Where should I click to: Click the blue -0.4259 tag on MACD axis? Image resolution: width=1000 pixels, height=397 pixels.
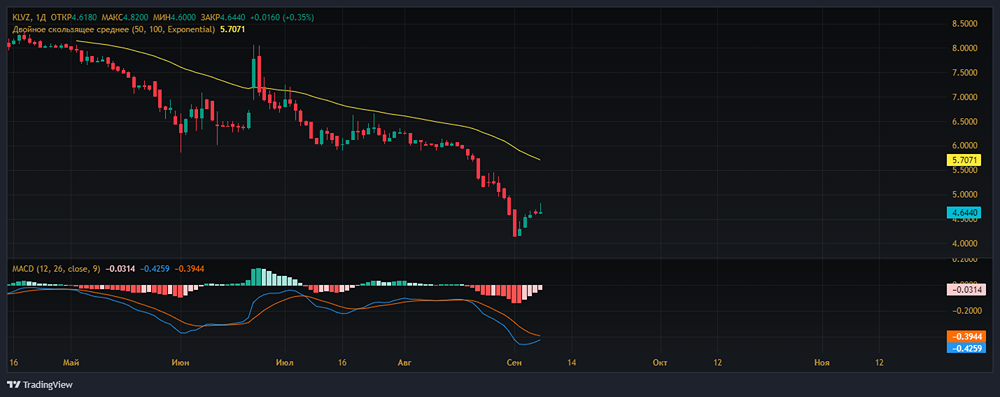pyautogui.click(x=967, y=348)
